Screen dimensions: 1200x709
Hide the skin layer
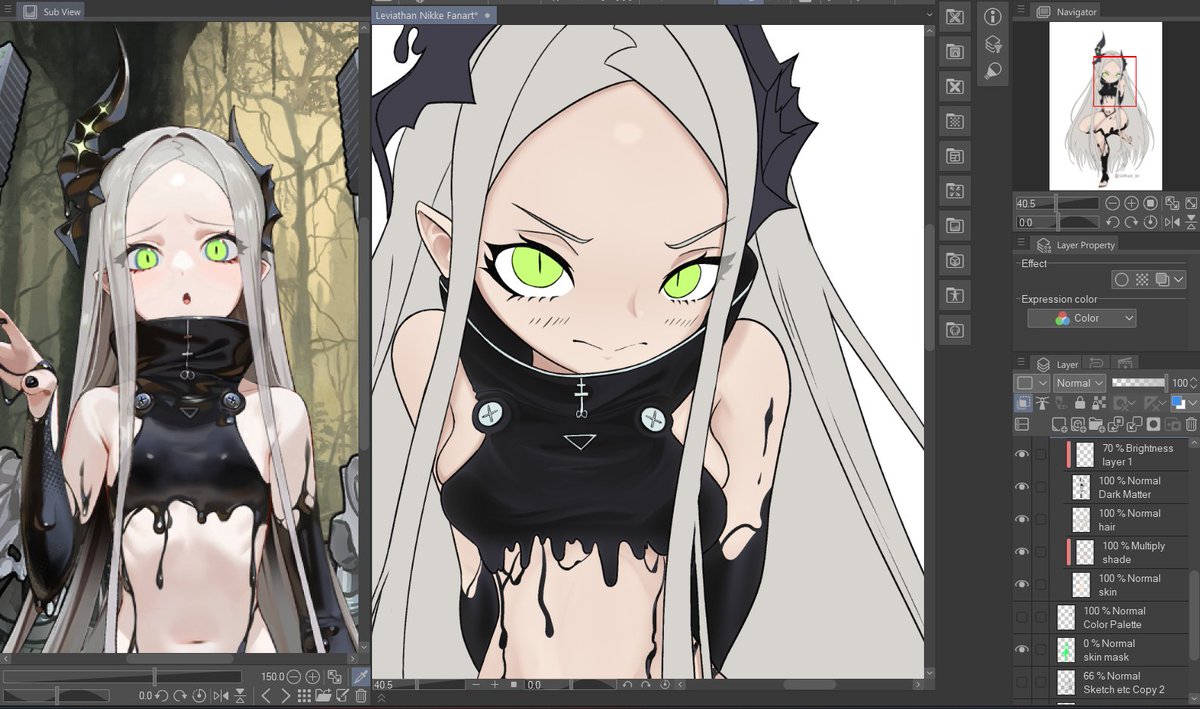pos(1022,584)
